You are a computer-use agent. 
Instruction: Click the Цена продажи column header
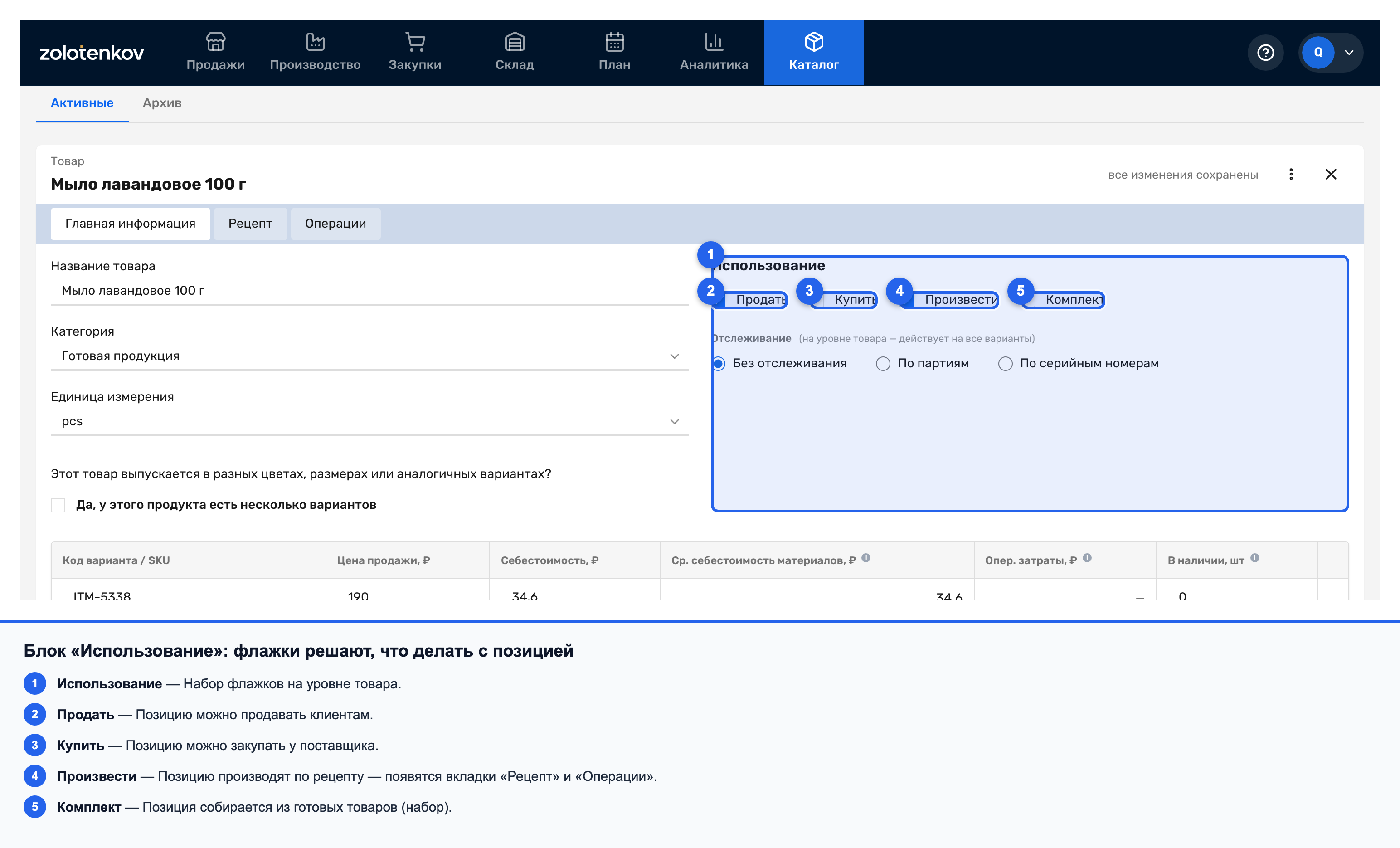[408, 560]
